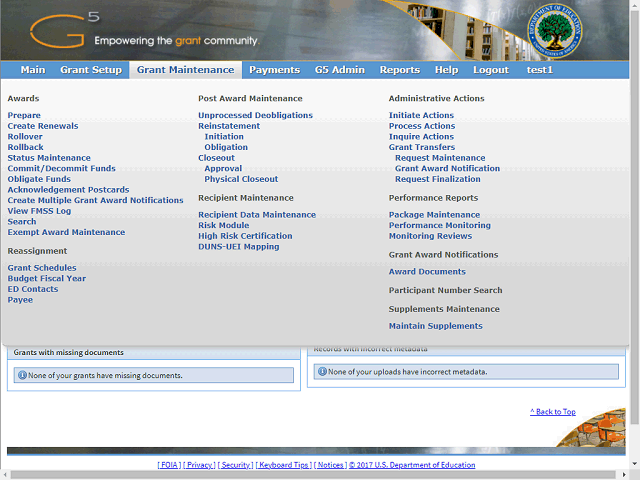Image resolution: width=640 pixels, height=480 pixels.
Task: Open Maintain Supplements link
Action: [x=436, y=326]
